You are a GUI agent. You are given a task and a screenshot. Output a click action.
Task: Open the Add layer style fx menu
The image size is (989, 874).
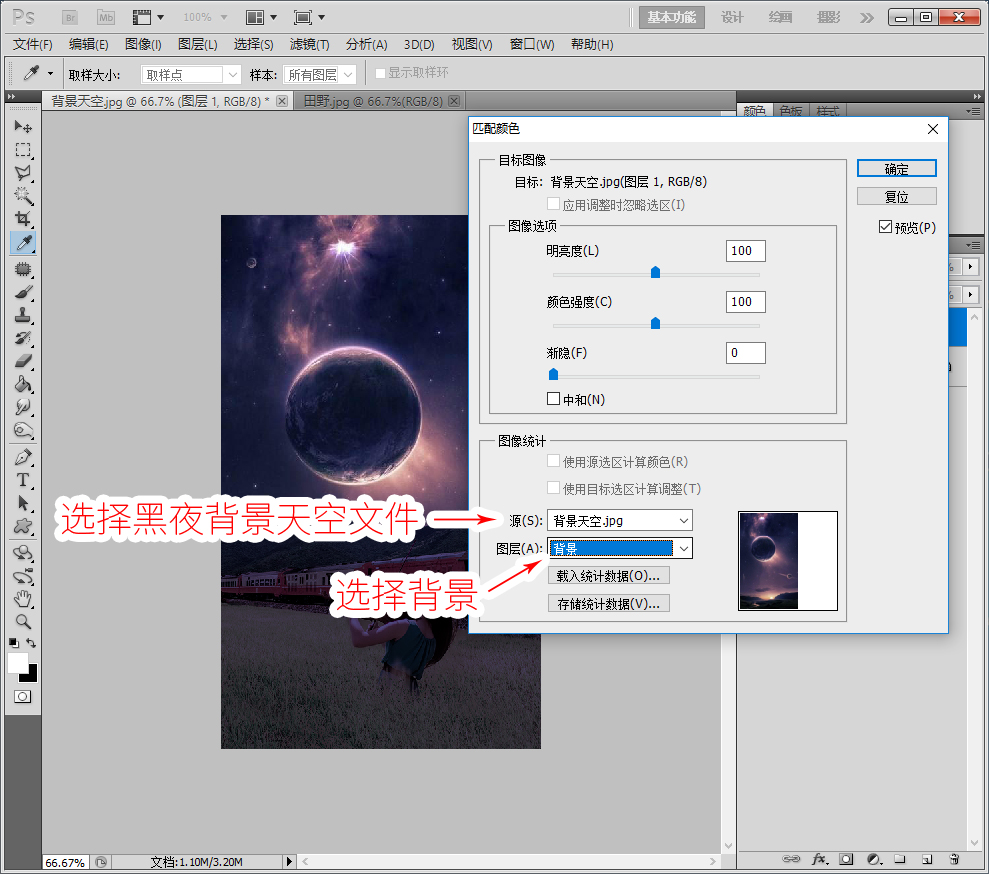tap(819, 859)
